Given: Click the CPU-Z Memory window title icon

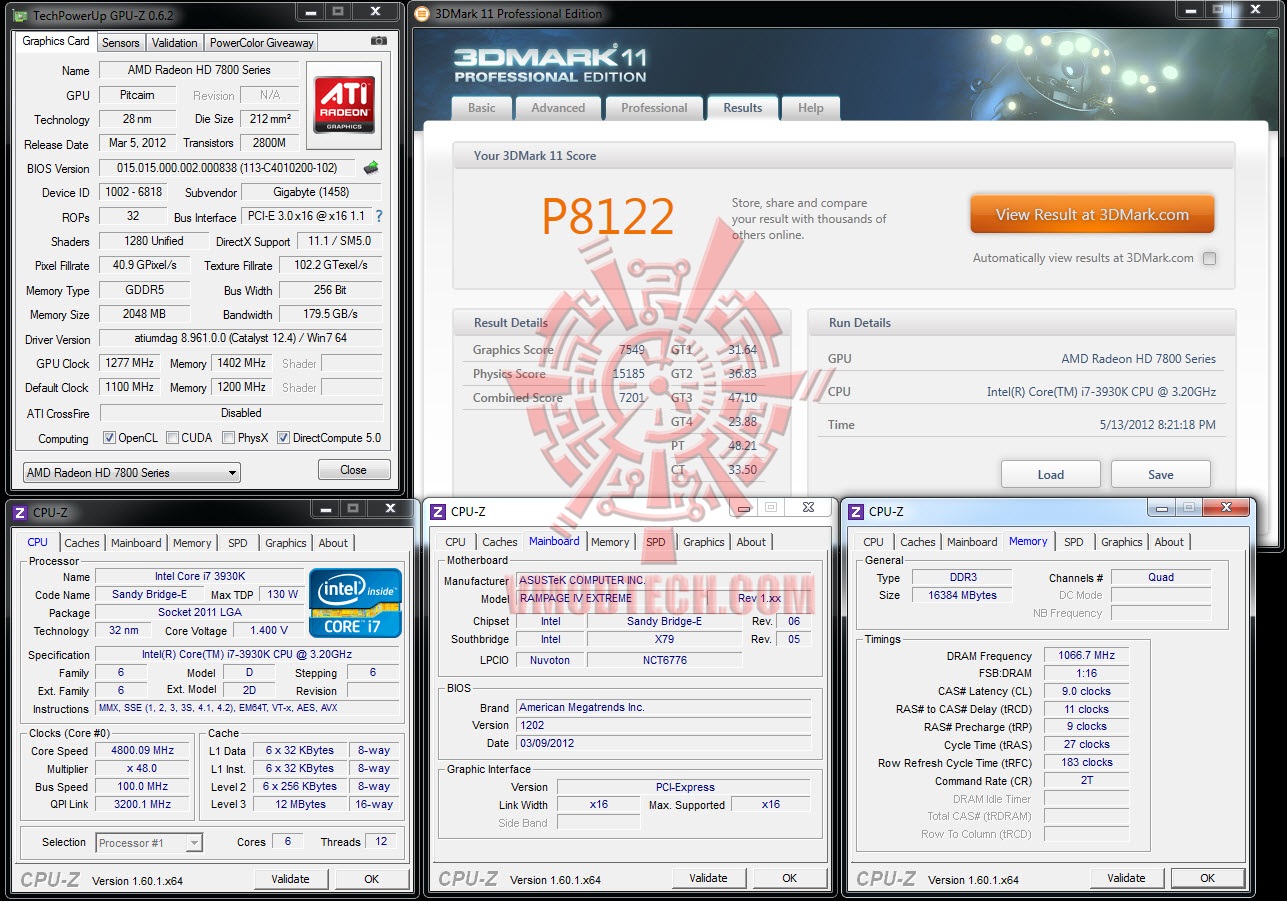Looking at the screenshot, I should 855,512.
